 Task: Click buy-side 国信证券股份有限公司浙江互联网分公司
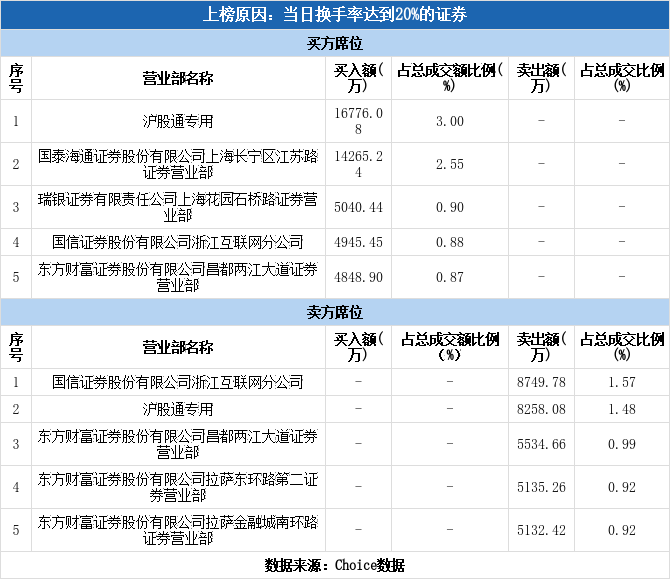[178, 242]
